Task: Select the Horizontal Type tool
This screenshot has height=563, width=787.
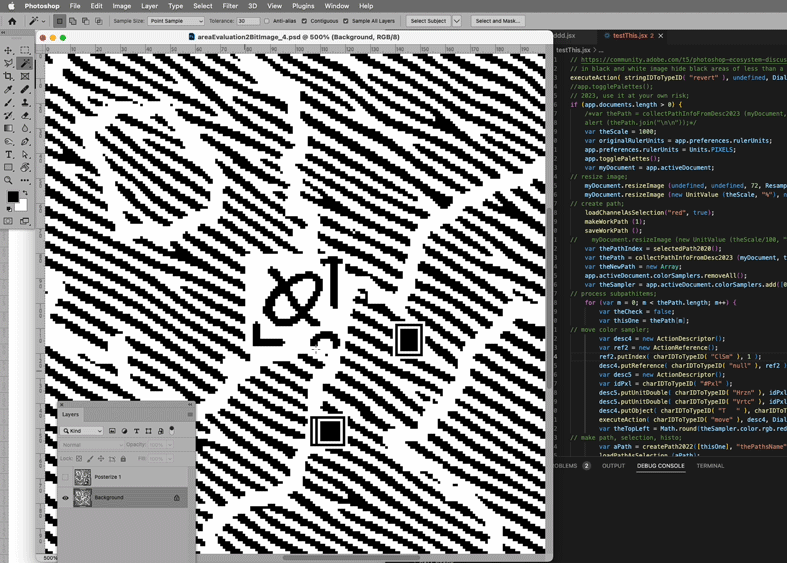Action: coord(9,155)
